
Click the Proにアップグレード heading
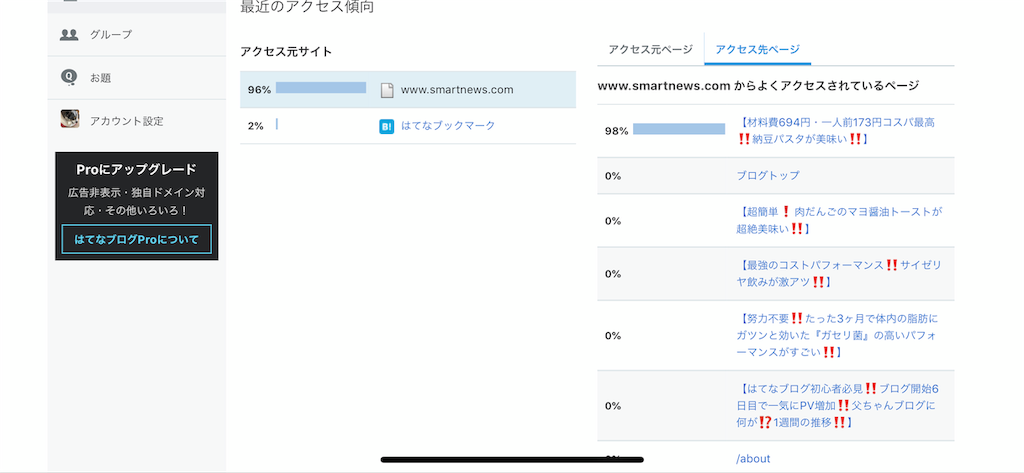pyautogui.click(x=136, y=170)
